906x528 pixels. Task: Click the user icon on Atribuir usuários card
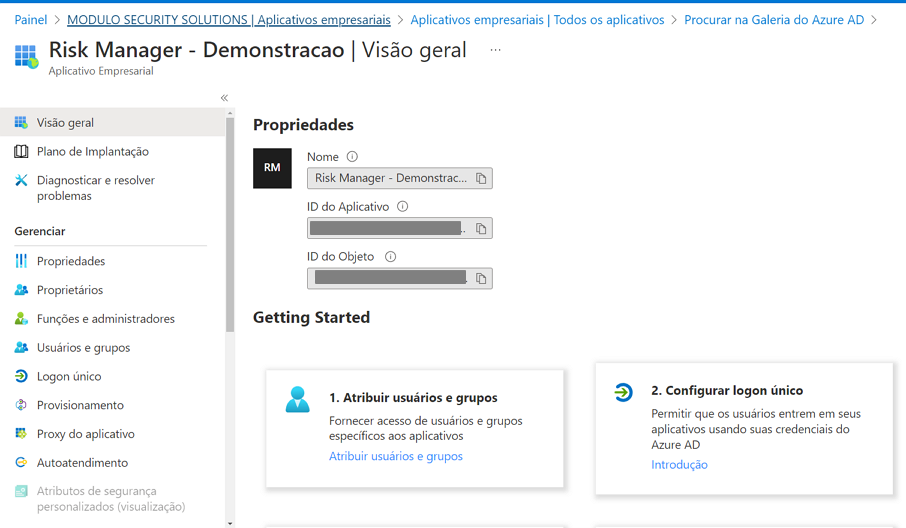coord(298,399)
